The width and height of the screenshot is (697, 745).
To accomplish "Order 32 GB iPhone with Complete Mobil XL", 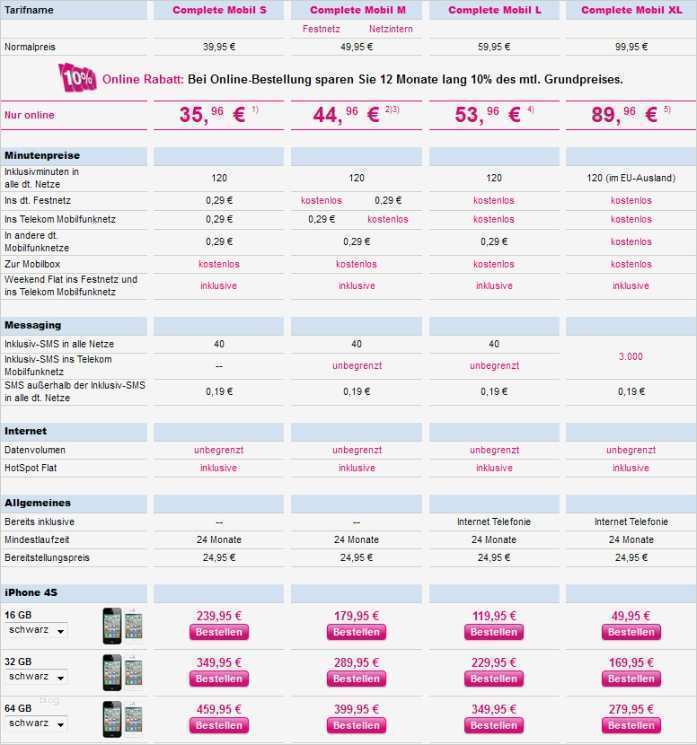I will pos(631,679).
